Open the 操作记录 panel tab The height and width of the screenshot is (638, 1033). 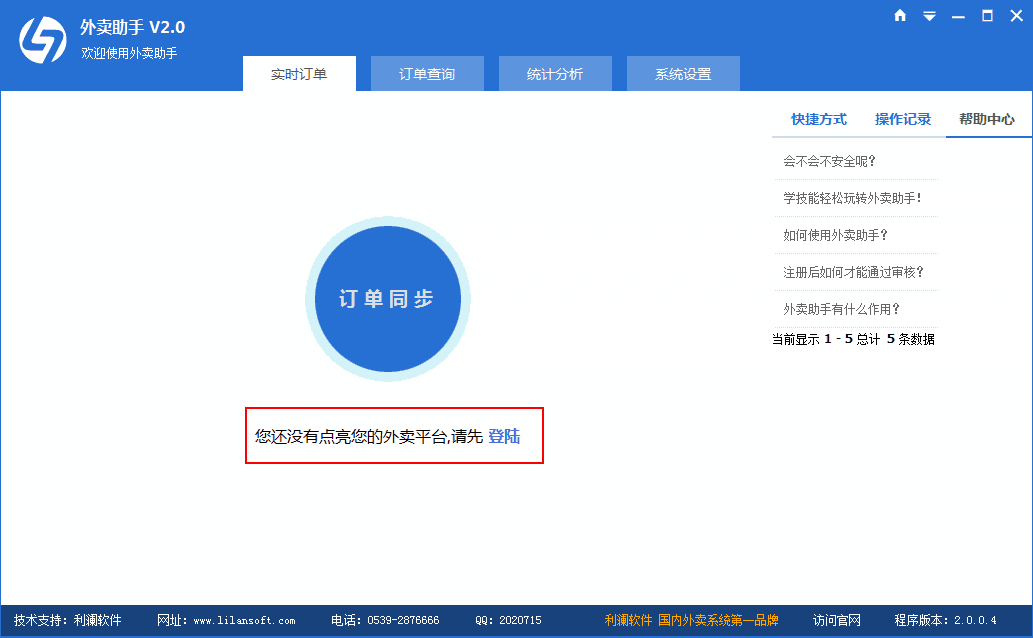tap(903, 119)
